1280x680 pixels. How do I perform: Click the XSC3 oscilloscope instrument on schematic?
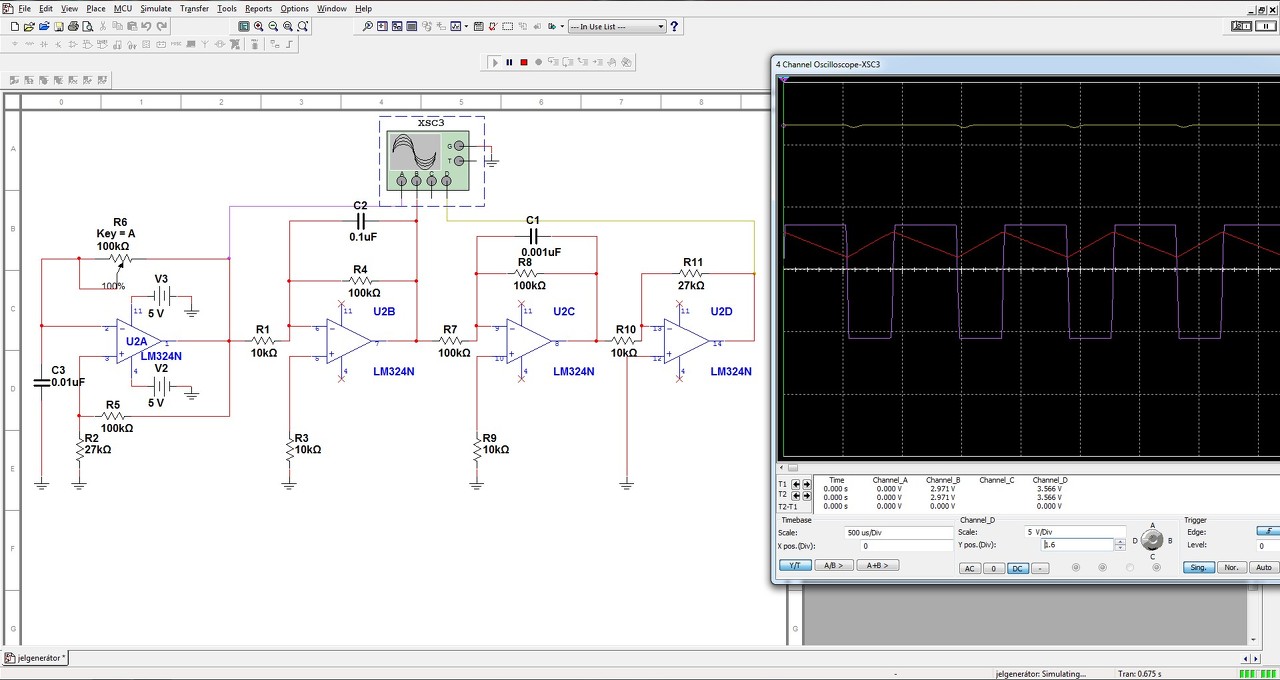pyautogui.click(x=414, y=152)
